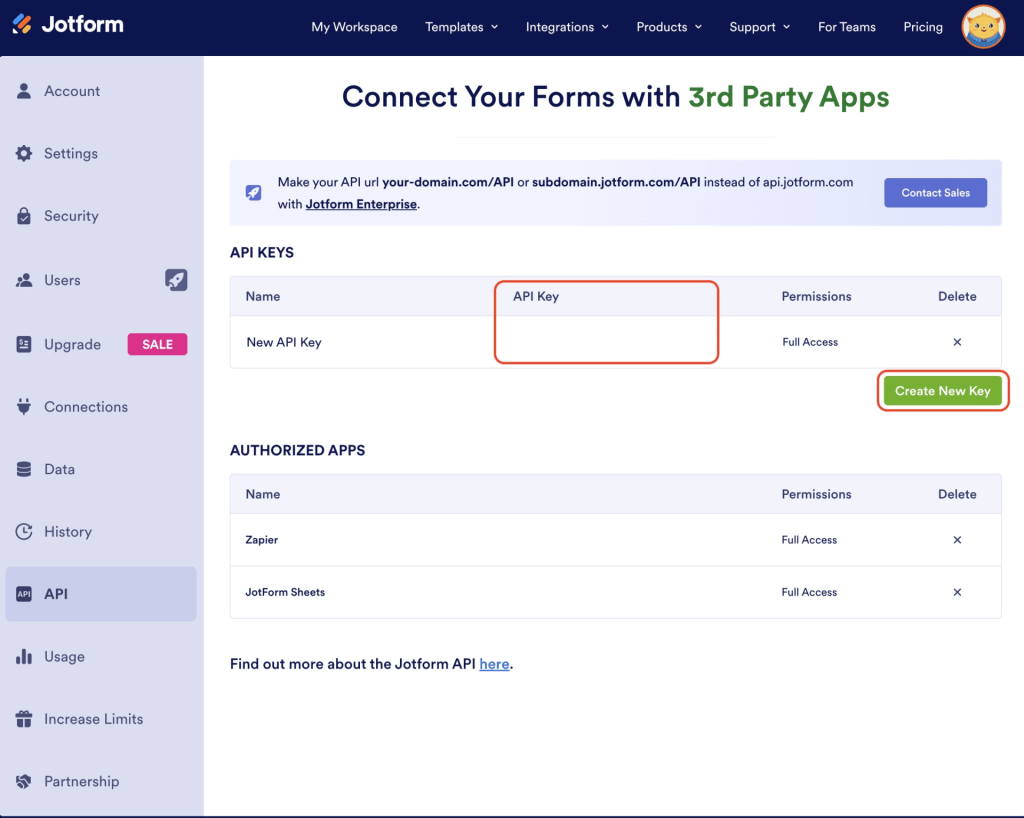The height and width of the screenshot is (818, 1024).
Task: Click the Create New Key button
Action: pyautogui.click(x=942, y=390)
